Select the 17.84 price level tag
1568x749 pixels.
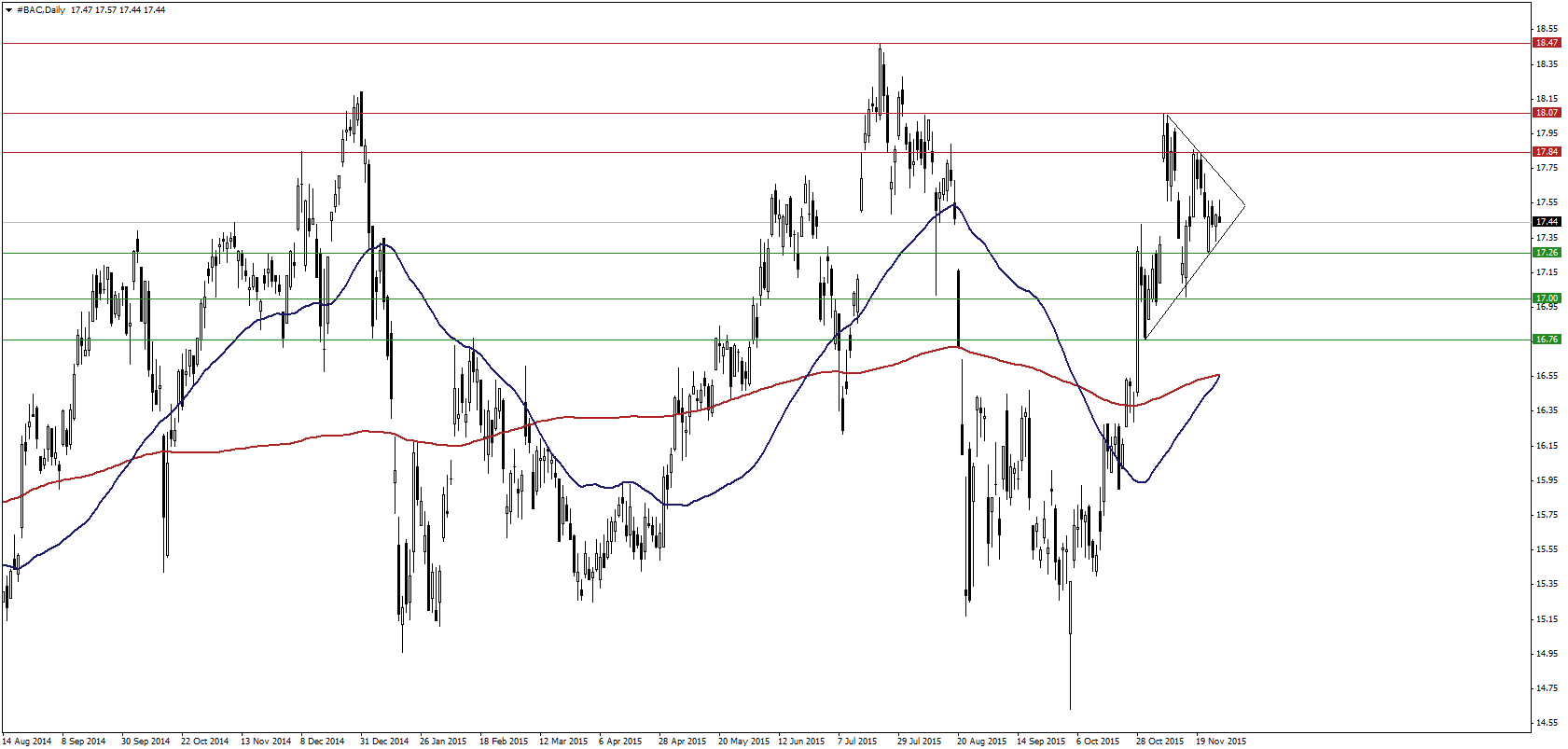click(1547, 152)
